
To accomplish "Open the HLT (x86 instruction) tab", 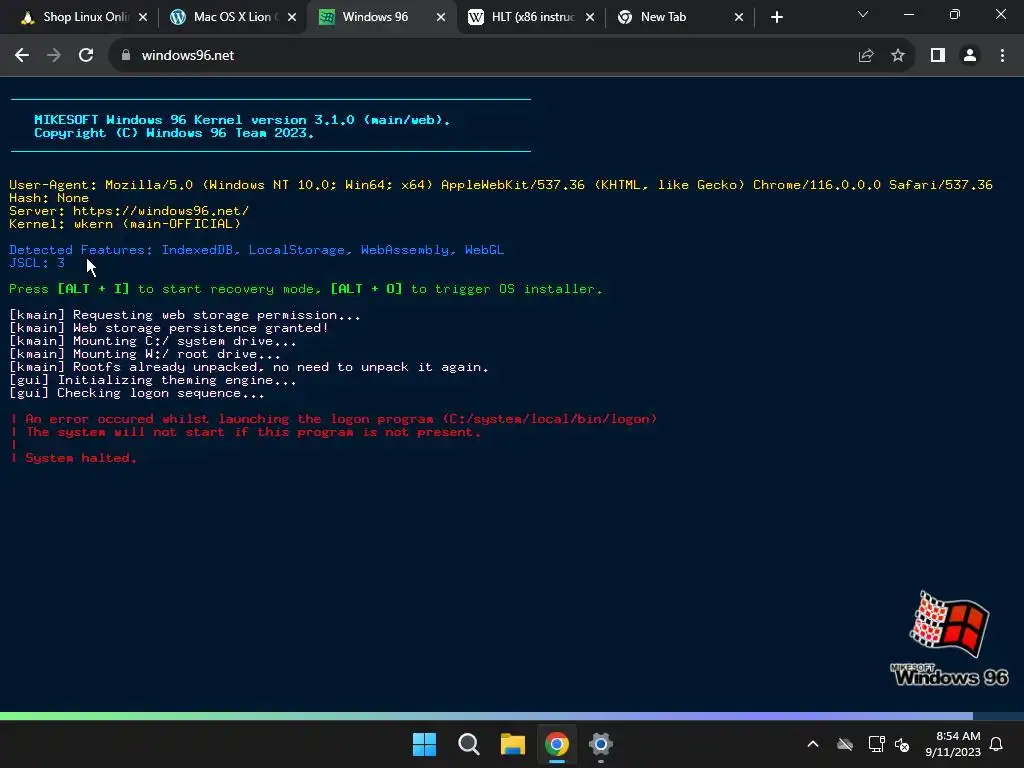I will click(524, 18).
